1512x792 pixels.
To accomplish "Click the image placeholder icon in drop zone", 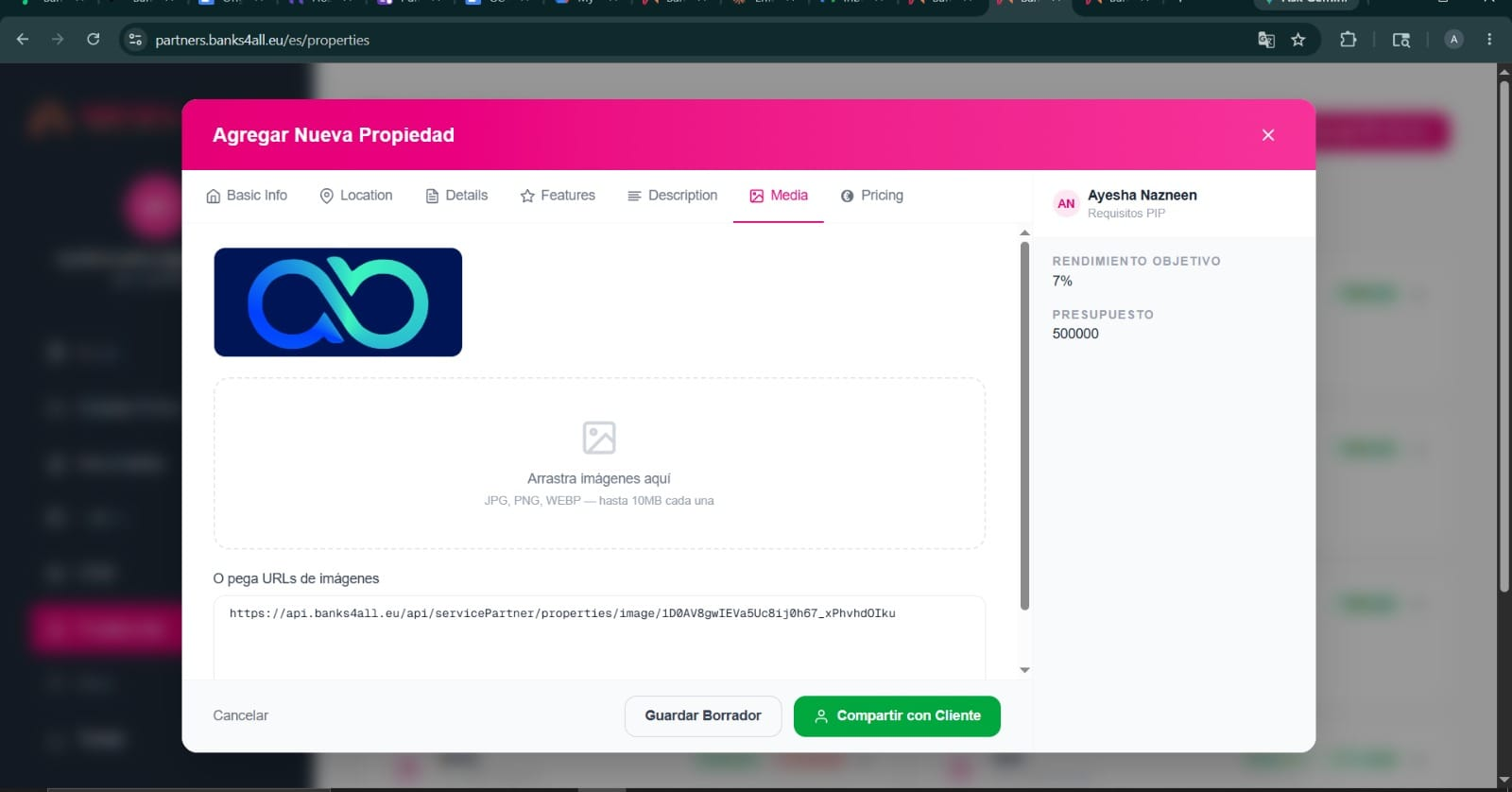I will tap(599, 438).
